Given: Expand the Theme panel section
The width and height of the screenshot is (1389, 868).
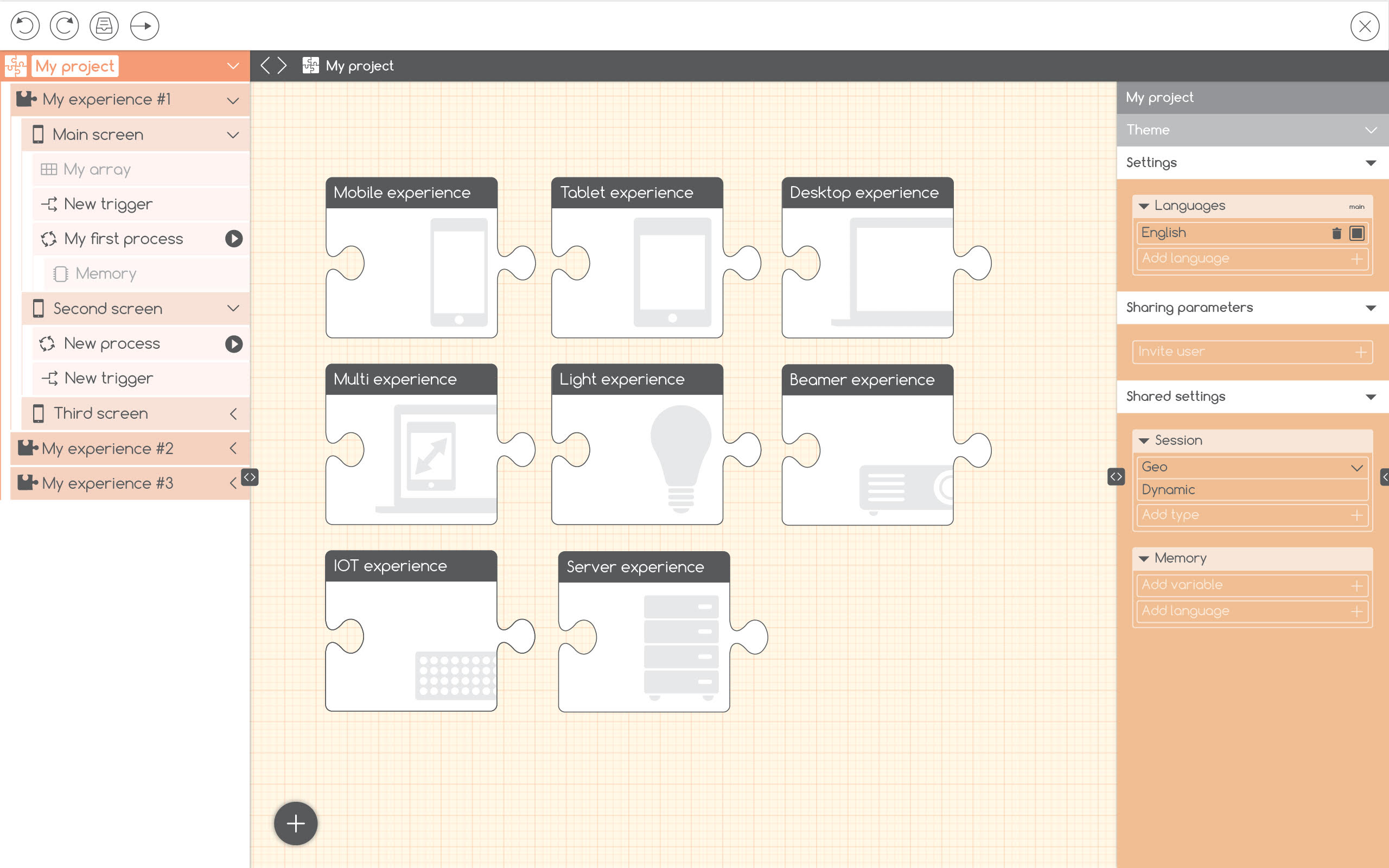Looking at the screenshot, I should 1371,130.
